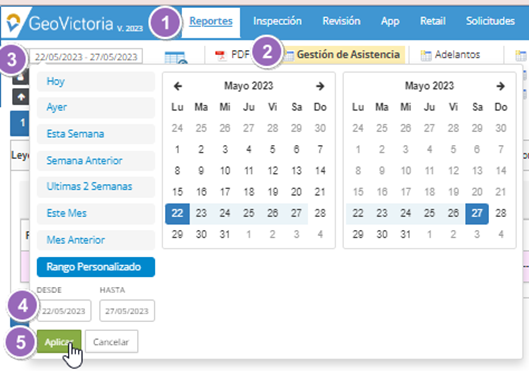Open the Retail menu tab
529x371 pixels.
point(433,21)
